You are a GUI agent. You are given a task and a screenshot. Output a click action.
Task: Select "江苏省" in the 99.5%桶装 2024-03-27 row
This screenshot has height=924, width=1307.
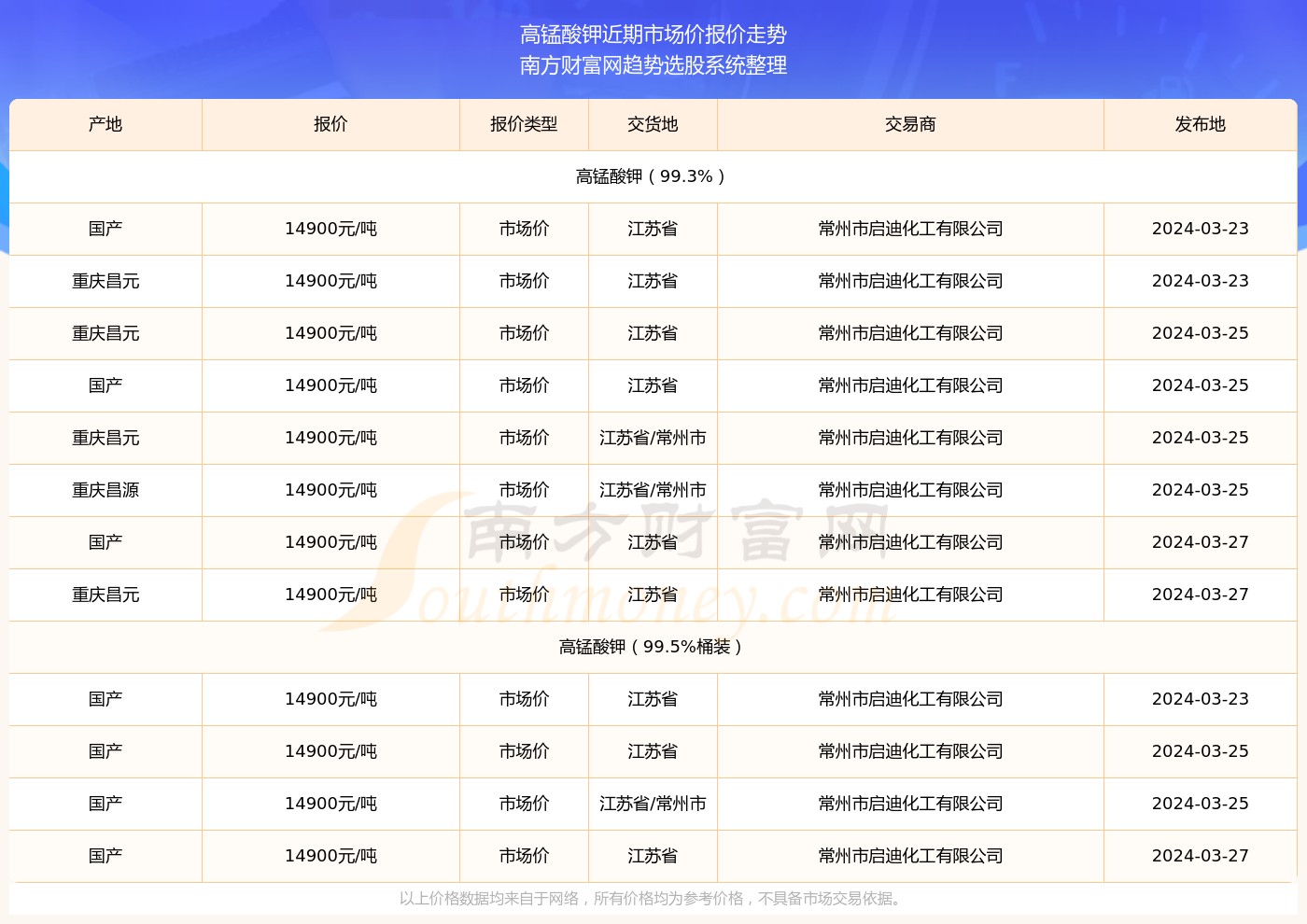coord(653,856)
